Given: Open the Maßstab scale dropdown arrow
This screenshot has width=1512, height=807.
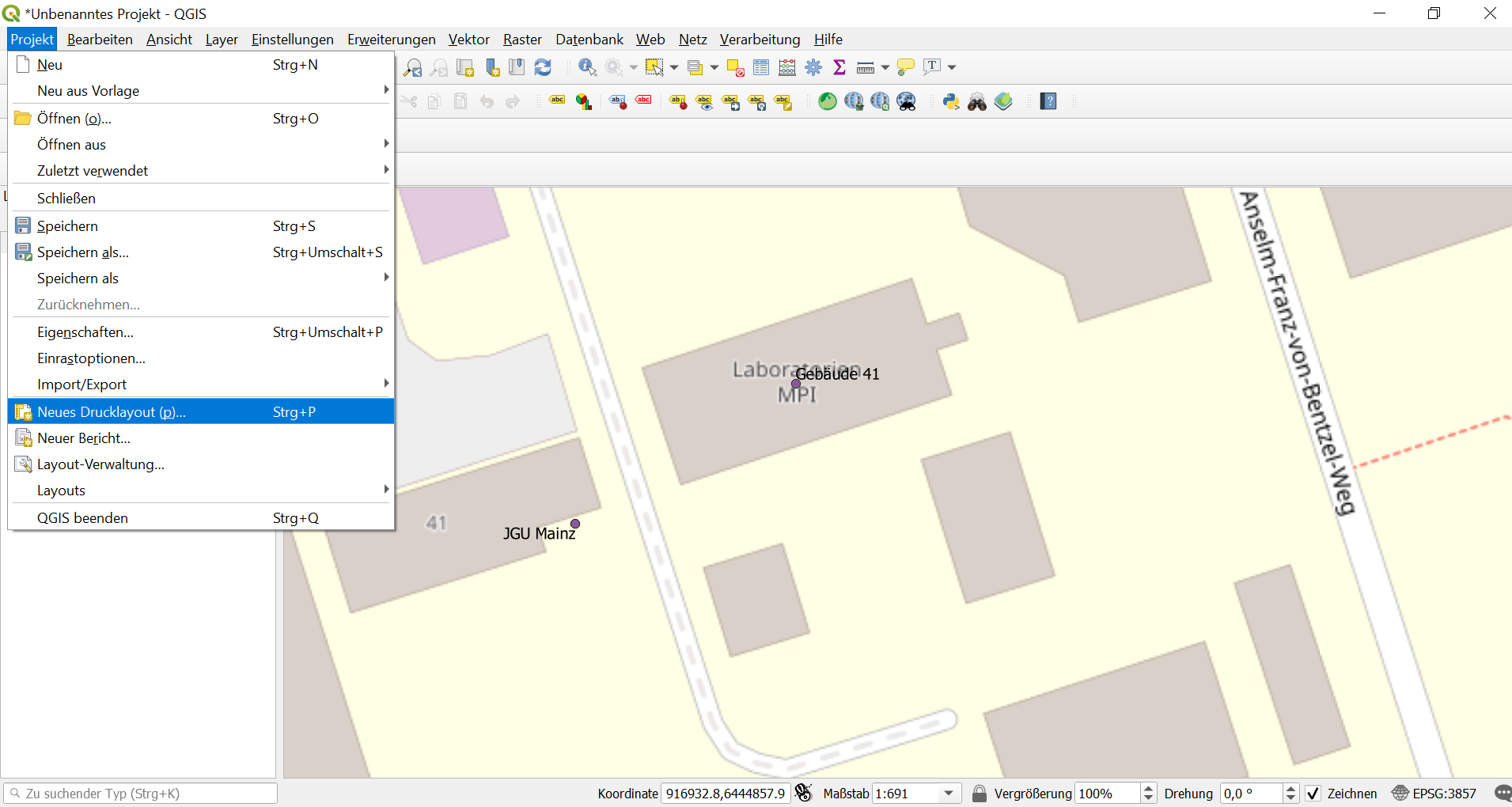Looking at the screenshot, I should (949, 794).
